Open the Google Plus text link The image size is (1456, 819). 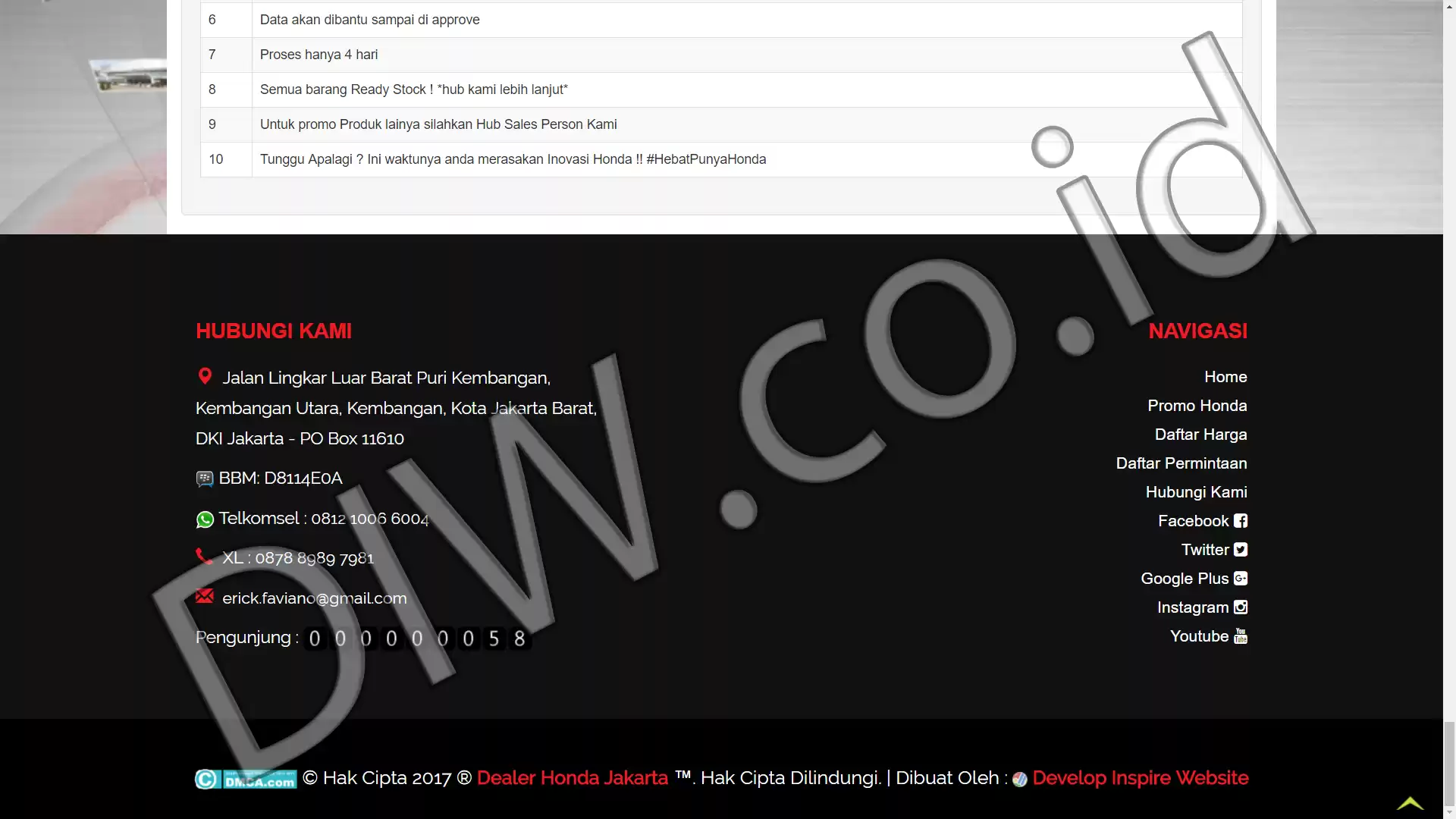click(1185, 579)
